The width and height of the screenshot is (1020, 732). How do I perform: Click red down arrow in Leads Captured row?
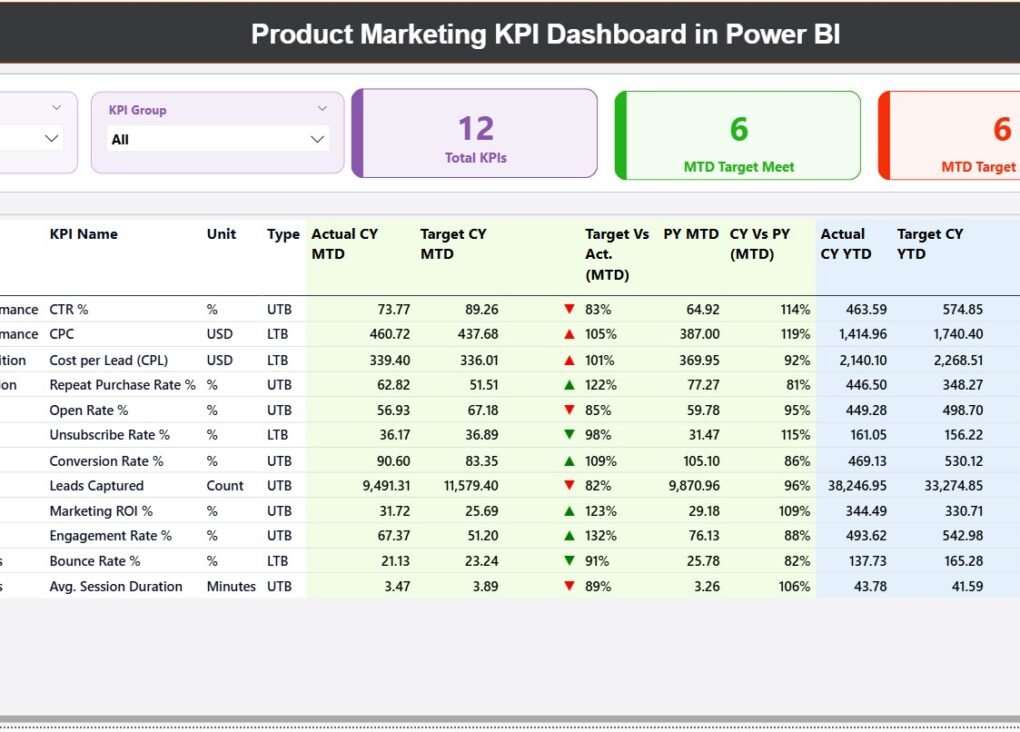[569, 485]
